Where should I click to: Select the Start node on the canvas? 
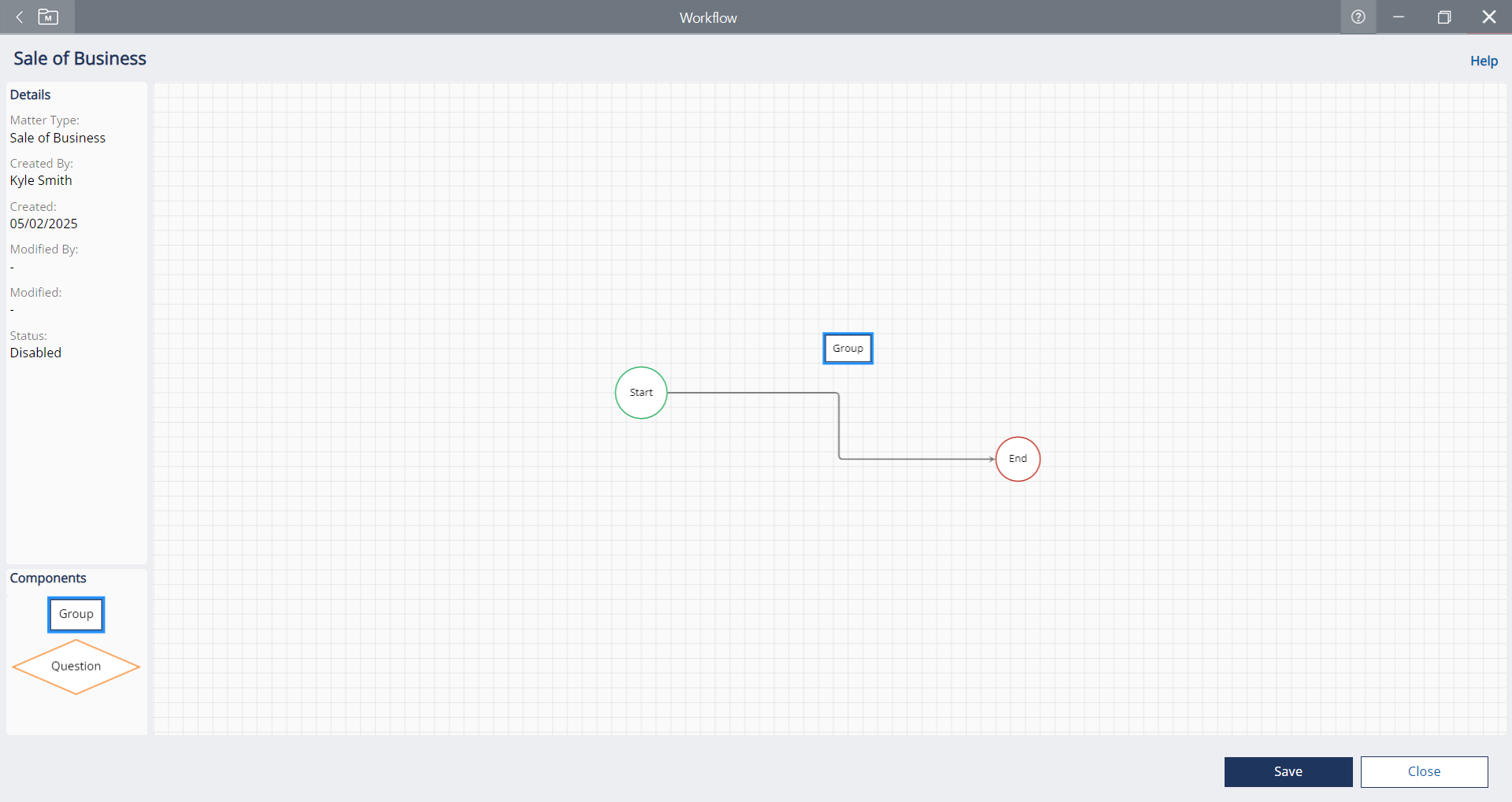pyautogui.click(x=641, y=393)
